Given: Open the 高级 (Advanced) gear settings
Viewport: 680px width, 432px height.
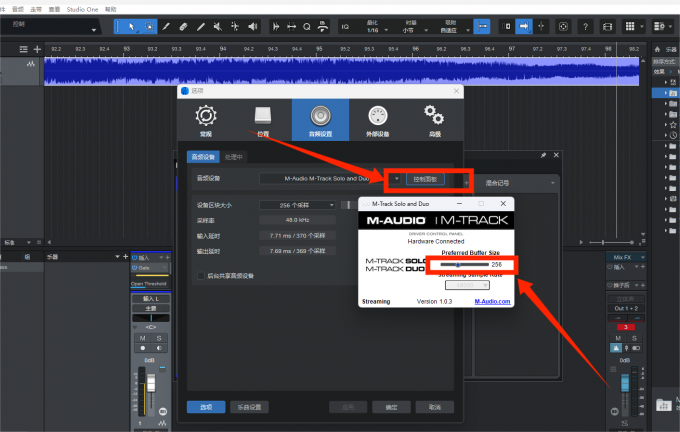Looking at the screenshot, I should (434, 119).
